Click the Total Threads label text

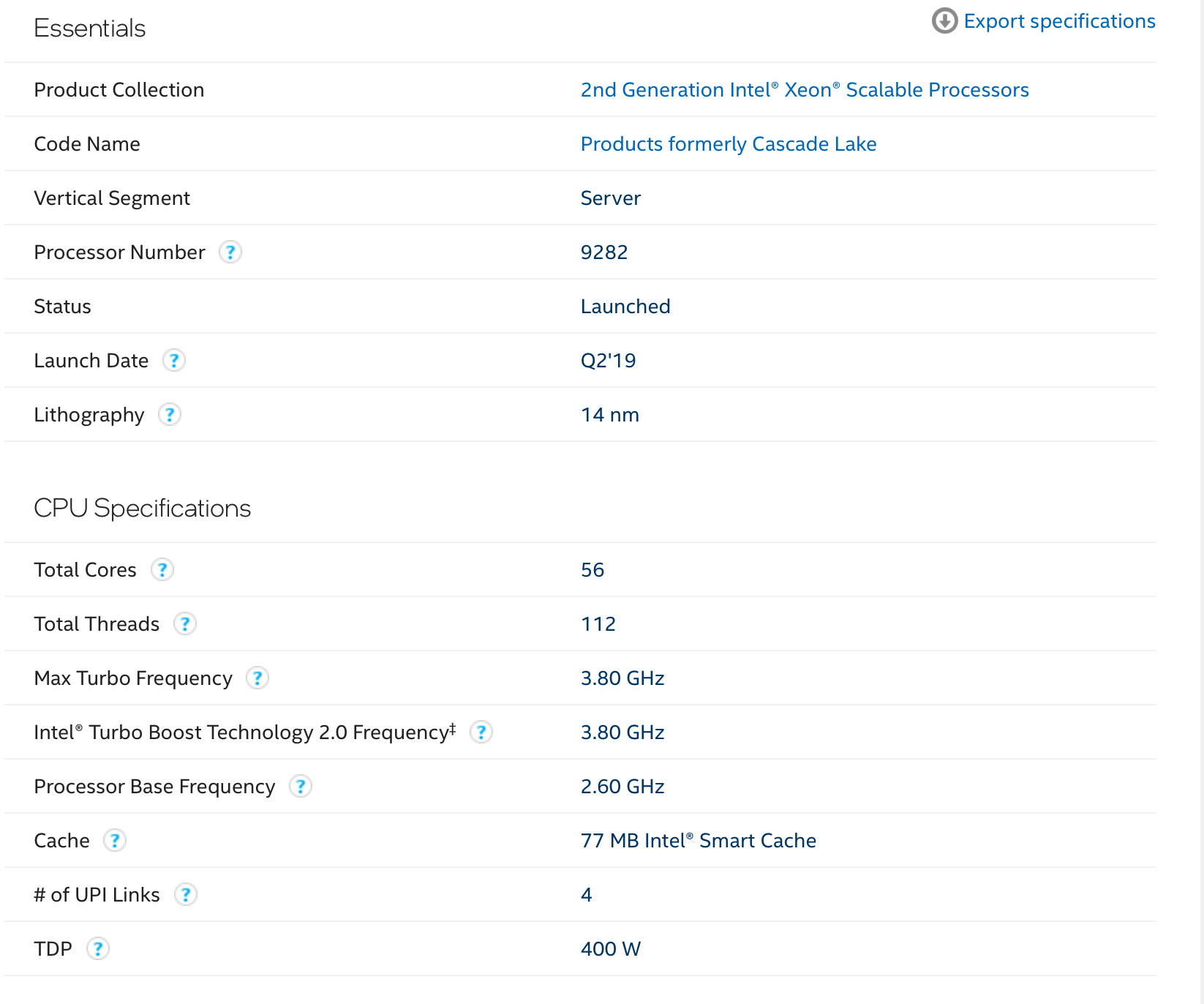point(97,624)
